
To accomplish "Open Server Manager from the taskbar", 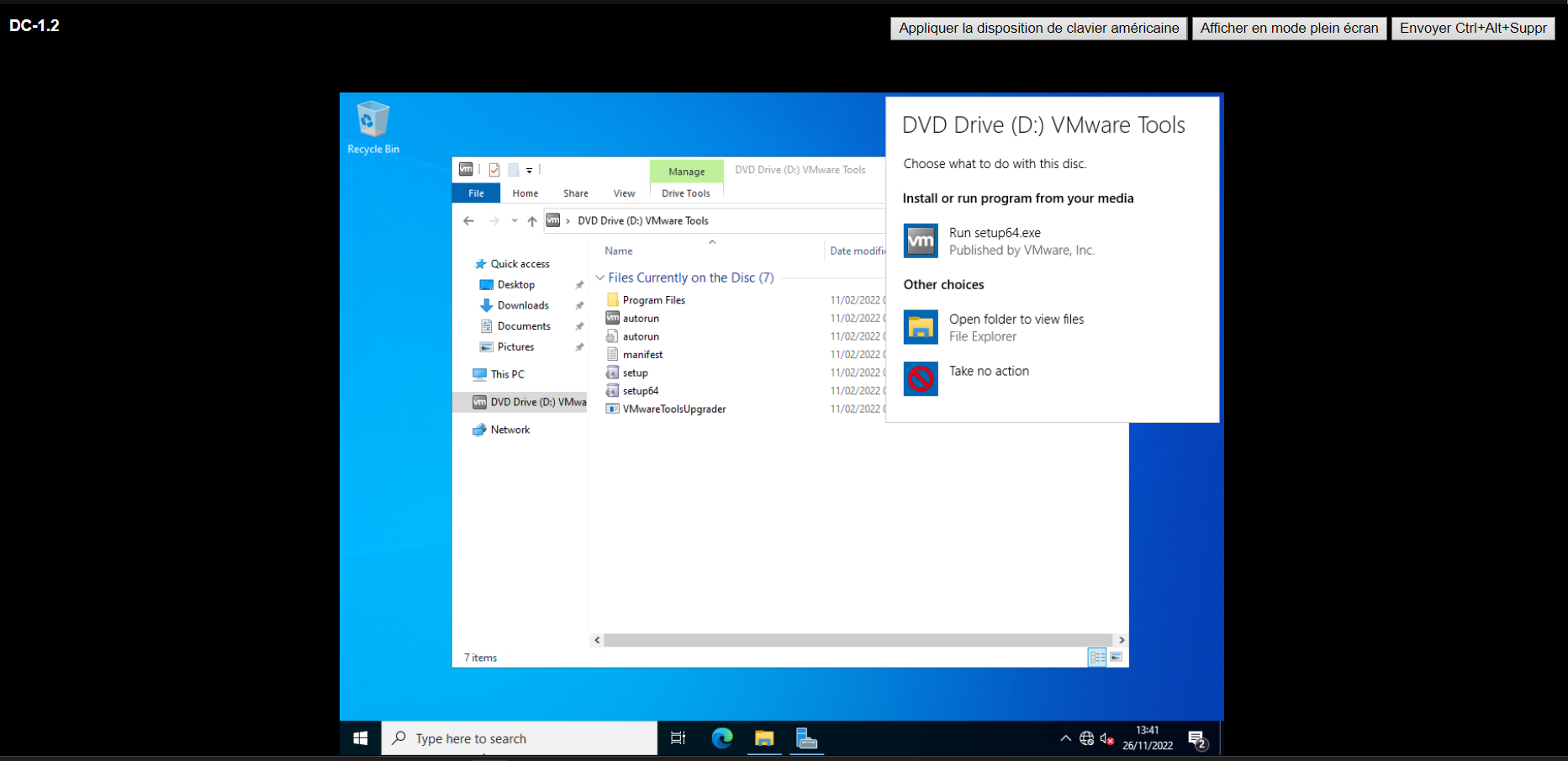I will [807, 738].
